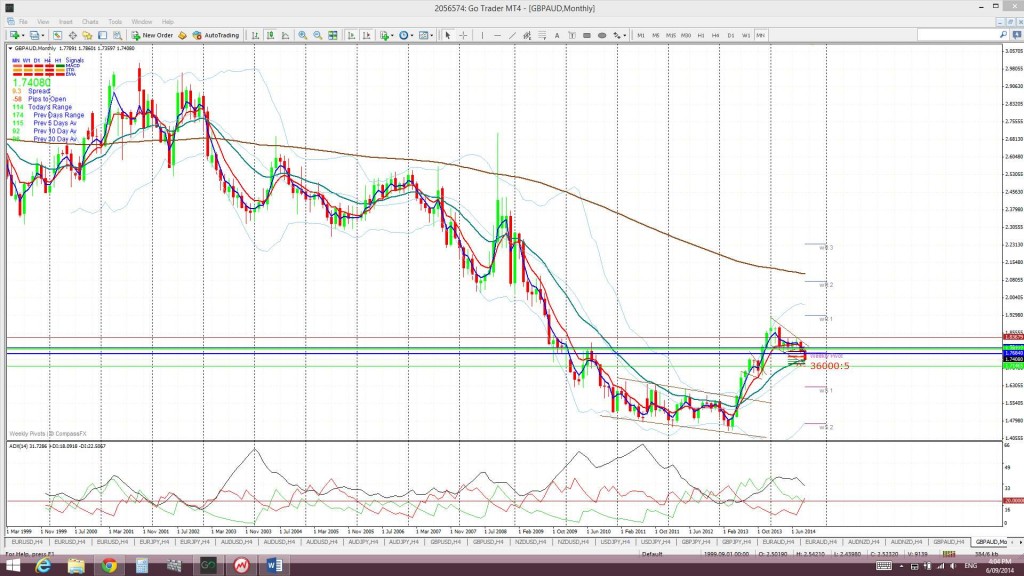Open Google Chrome from the taskbar
Viewport: 1024px width, 576px height.
pyautogui.click(x=109, y=566)
